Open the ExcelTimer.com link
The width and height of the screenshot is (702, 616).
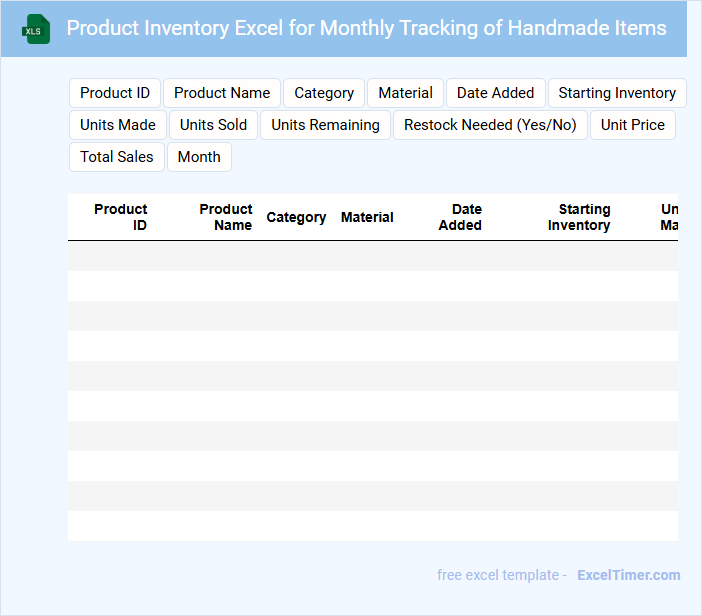point(629,575)
